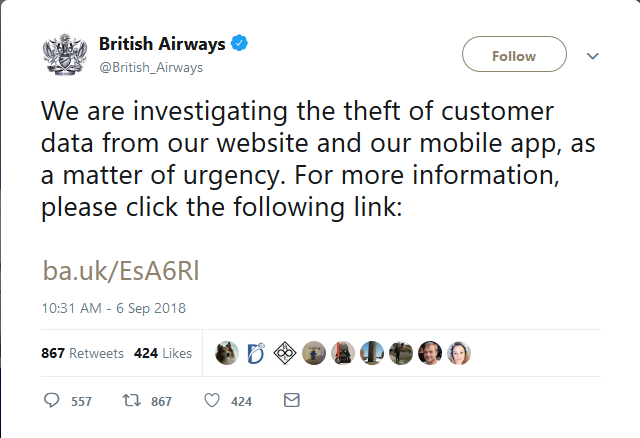View the list of 867 Retweets
The height and width of the screenshot is (438, 640).
(83, 353)
